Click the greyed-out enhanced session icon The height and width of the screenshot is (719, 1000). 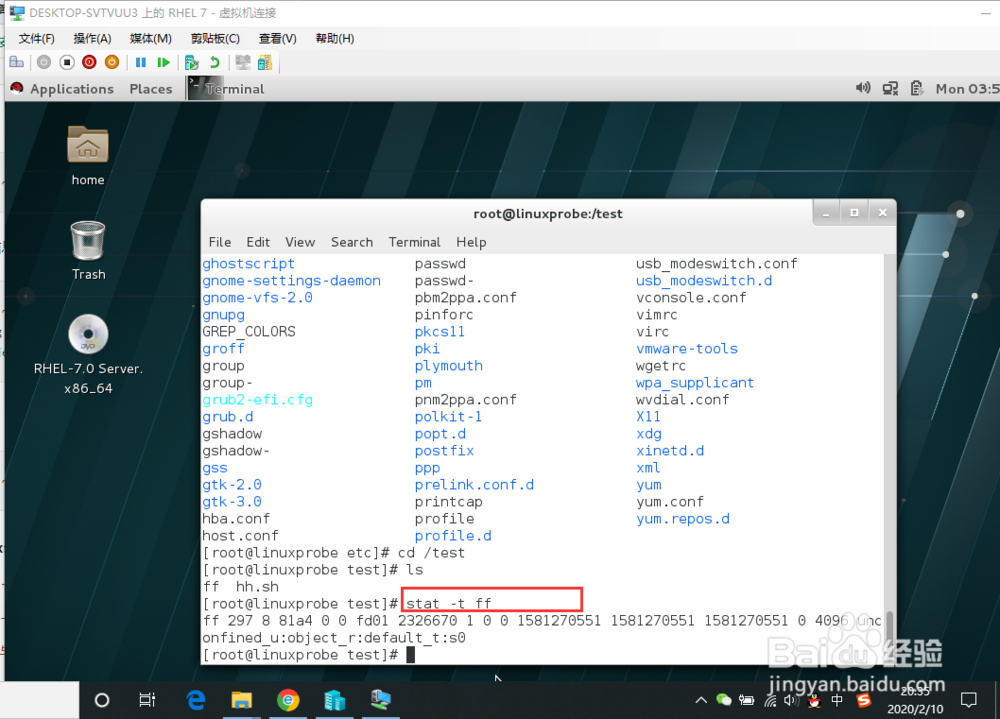(x=242, y=62)
